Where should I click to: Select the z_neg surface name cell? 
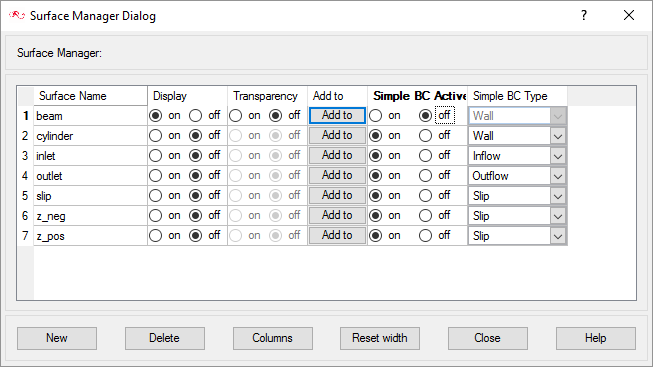(90, 216)
